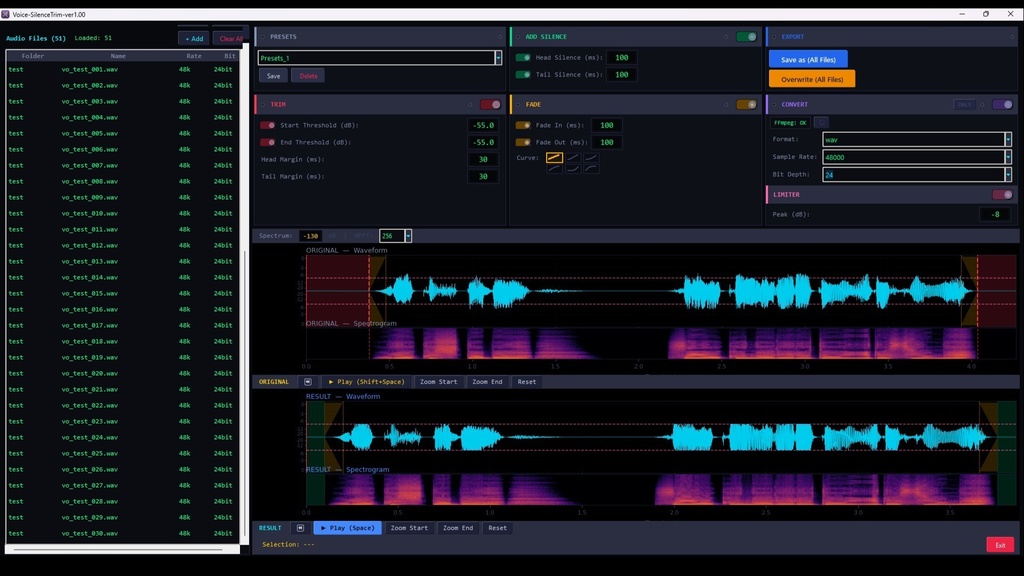This screenshot has height=576, width=1024.
Task: Click Zoom Start in the RESULT bar
Action: (x=409, y=528)
